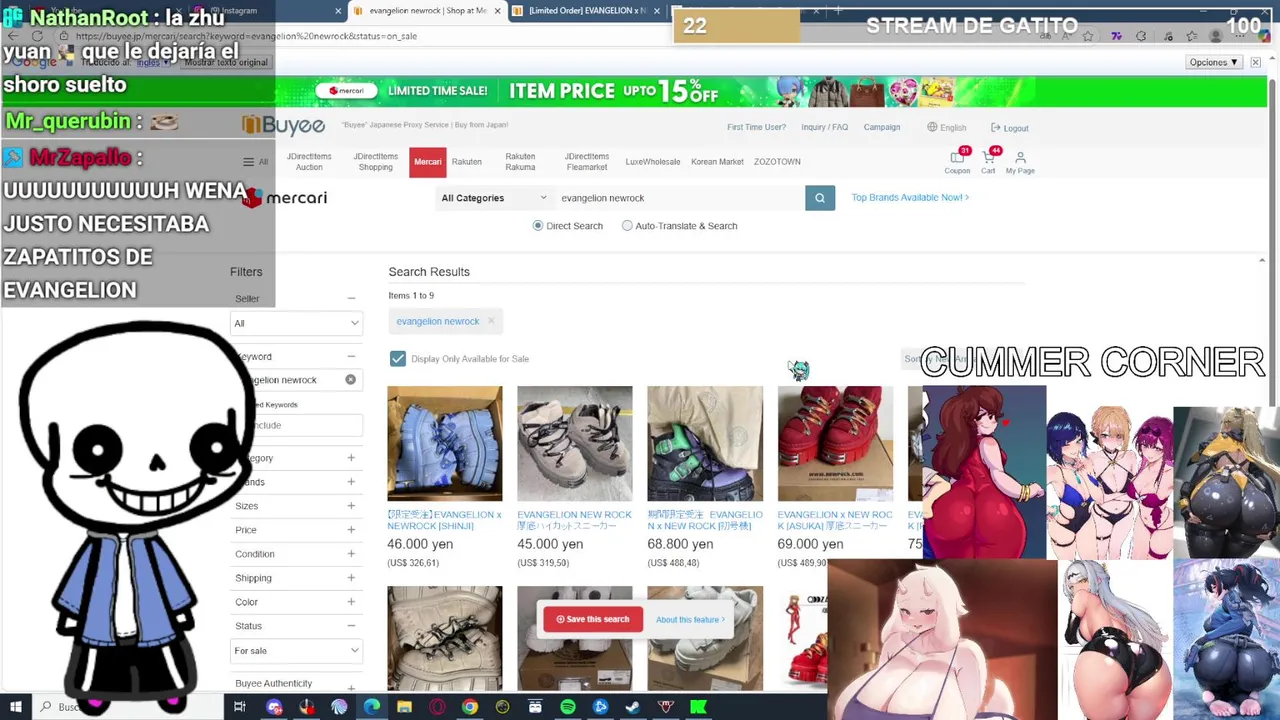Close the evangelion newrock browser tab
Viewport: 1280px width, 720px height.
[496, 11]
